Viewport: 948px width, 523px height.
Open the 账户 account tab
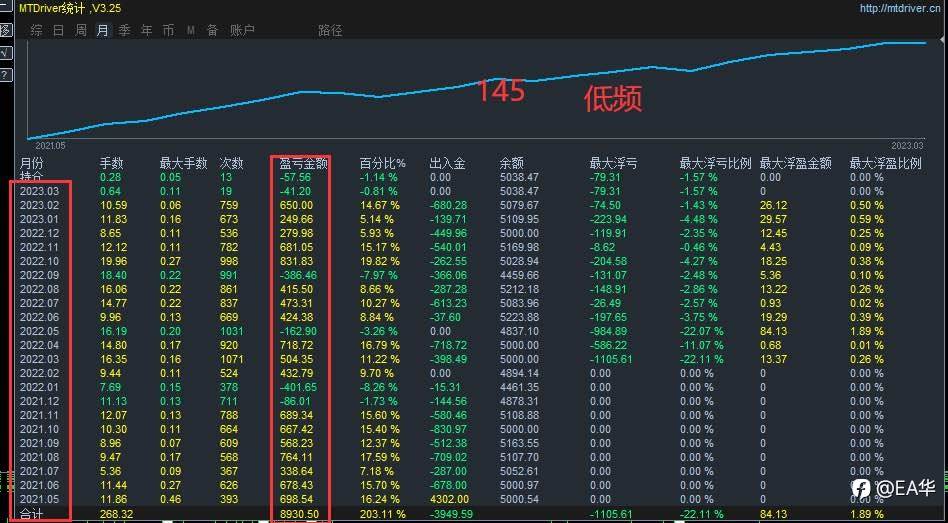coord(242,30)
